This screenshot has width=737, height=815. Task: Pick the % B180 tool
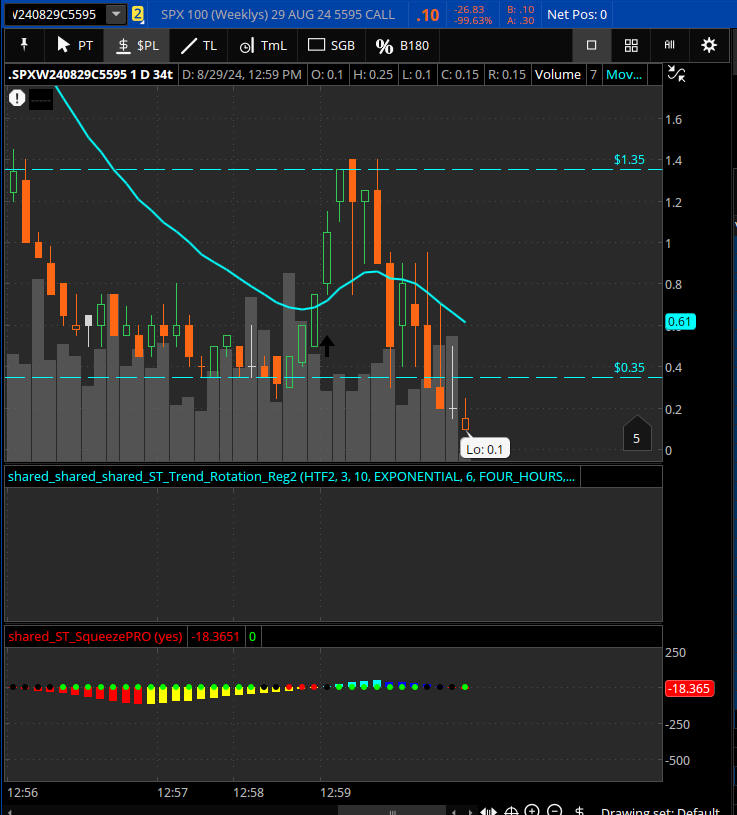point(402,45)
